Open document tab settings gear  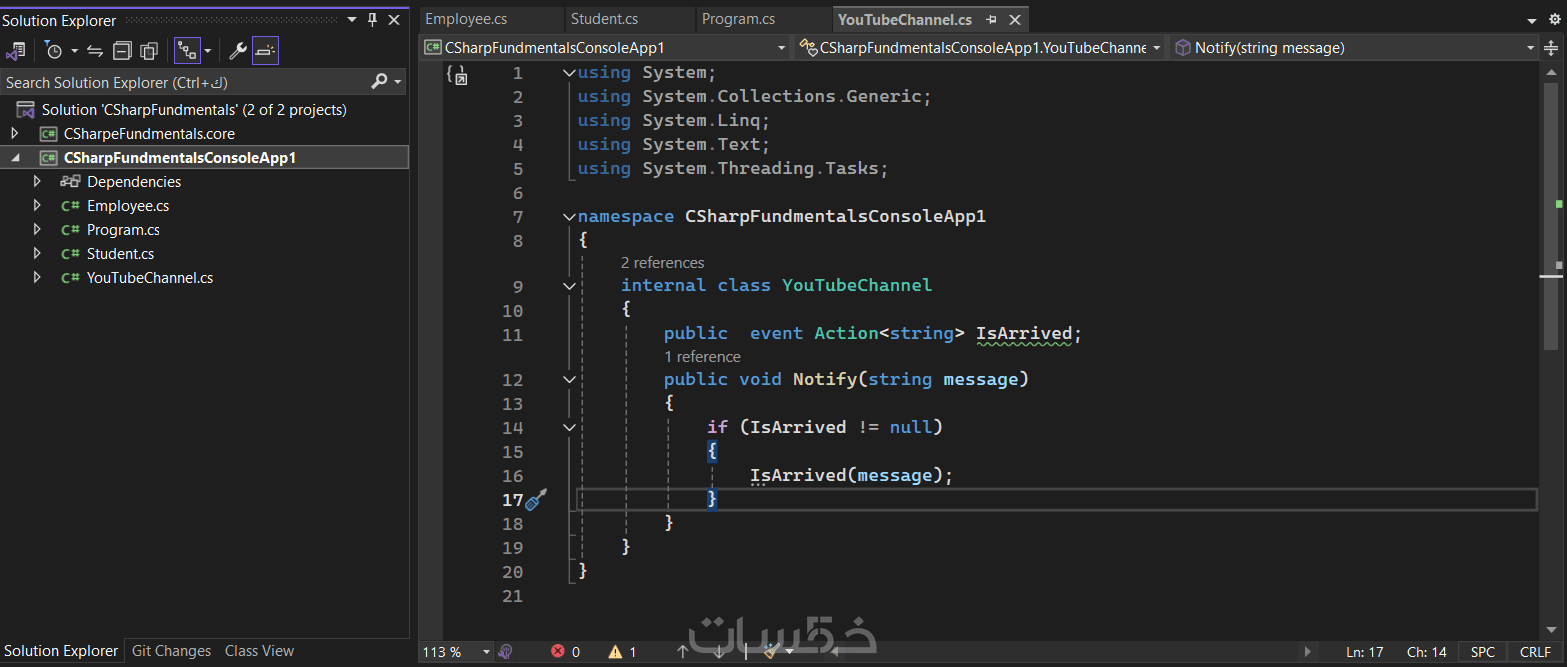point(1553,20)
